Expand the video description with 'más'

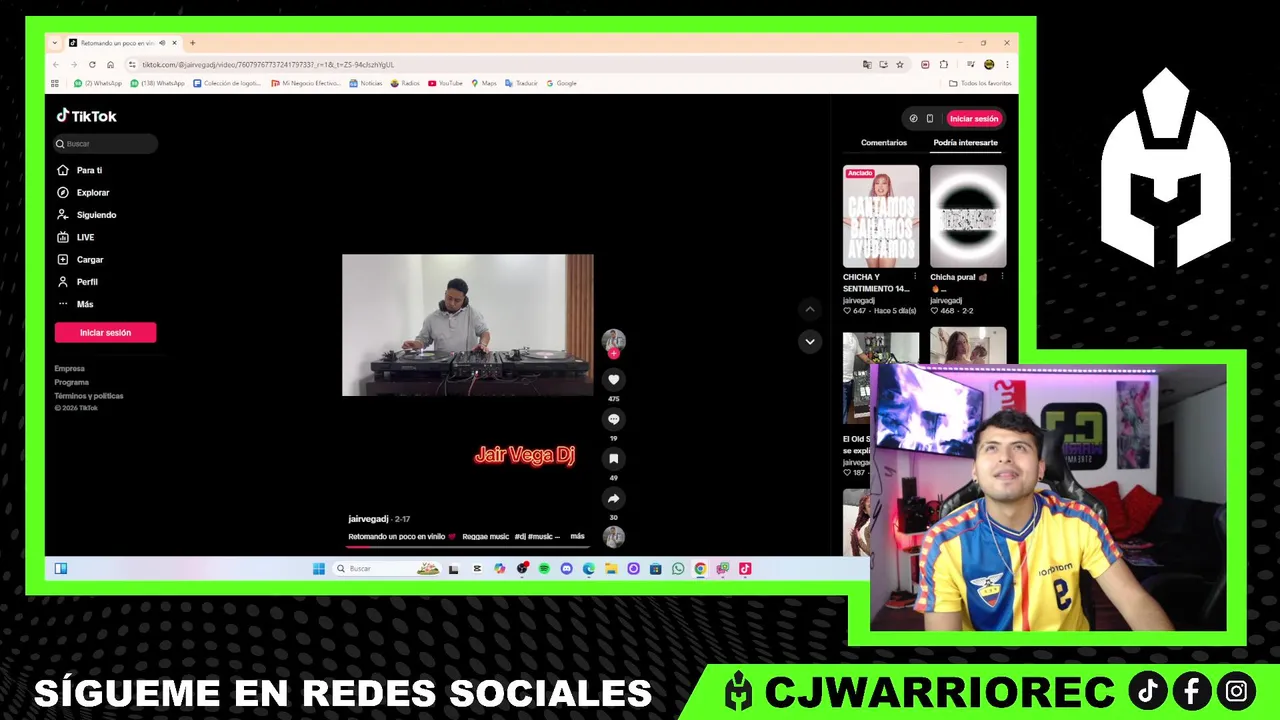[x=577, y=536]
